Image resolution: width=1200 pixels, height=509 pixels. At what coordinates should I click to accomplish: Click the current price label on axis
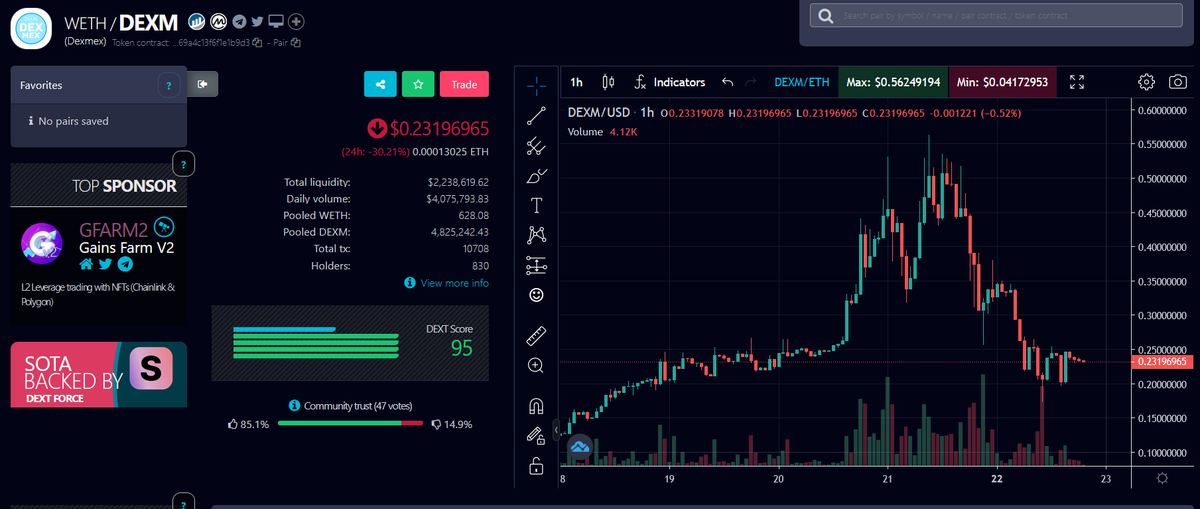1162,361
